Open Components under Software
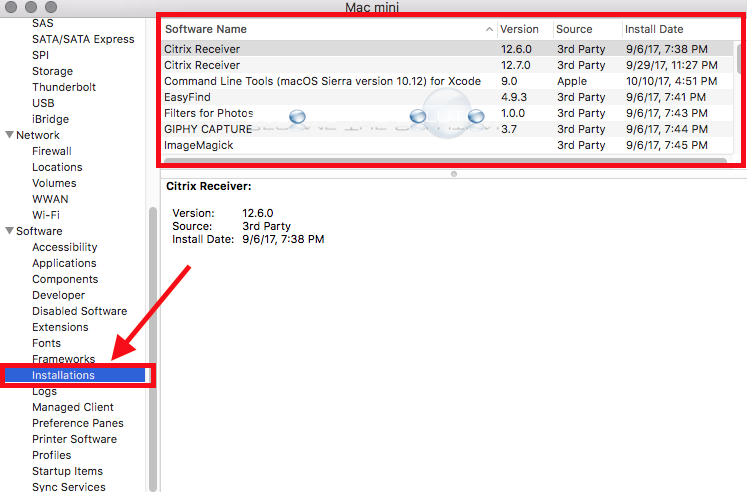The width and height of the screenshot is (747, 492). coord(65,279)
